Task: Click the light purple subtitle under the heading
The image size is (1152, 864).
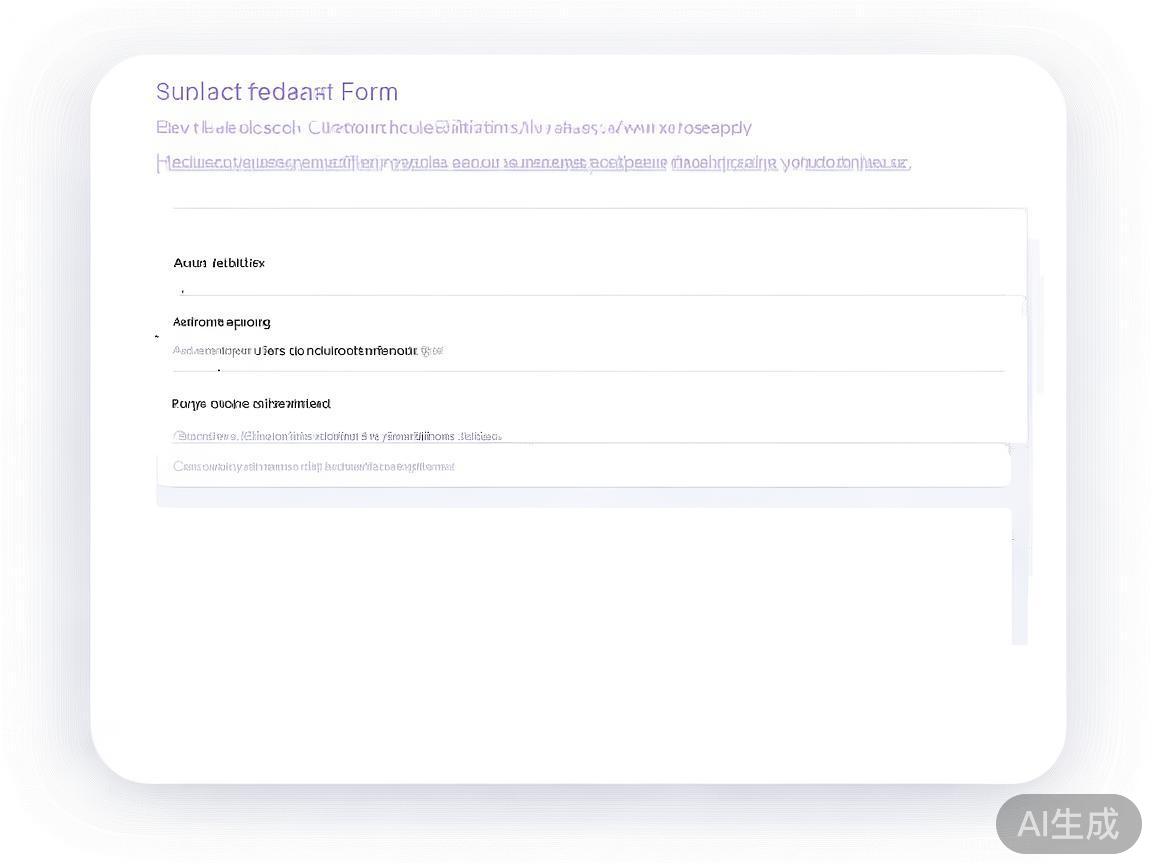Action: tap(453, 128)
